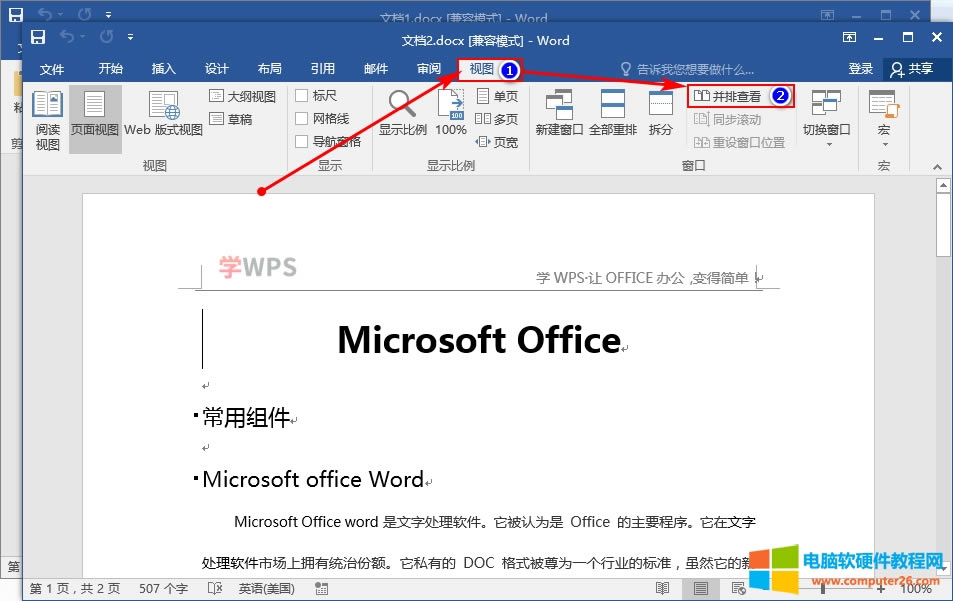The height and width of the screenshot is (601, 953).
Task: Switch to the 审阅 ribbon tab
Action: coord(429,69)
